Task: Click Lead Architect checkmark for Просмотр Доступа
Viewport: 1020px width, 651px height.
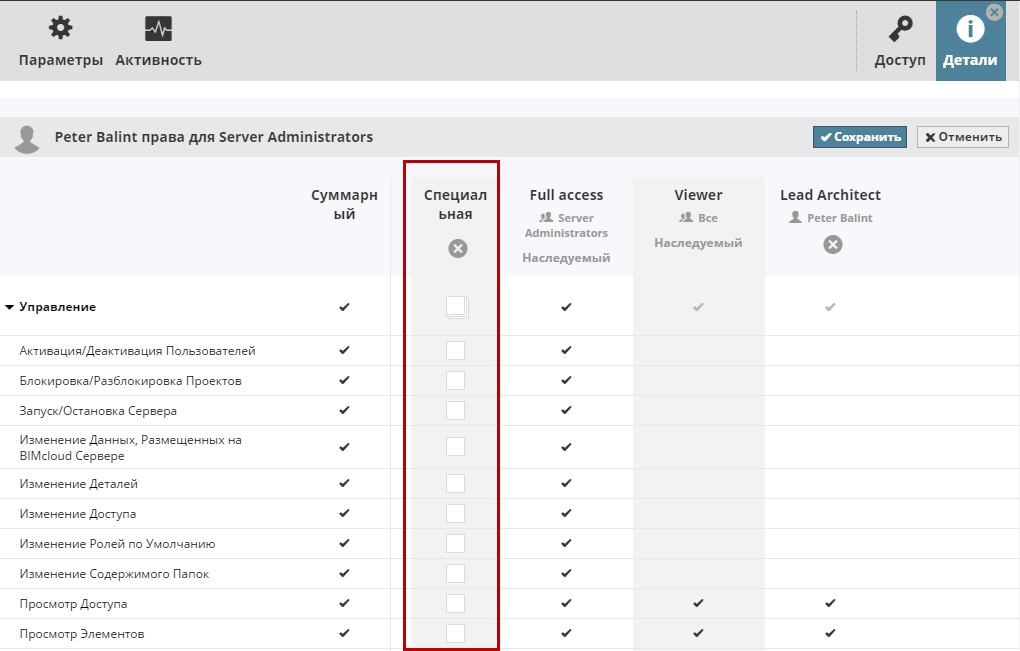Action: [830, 603]
